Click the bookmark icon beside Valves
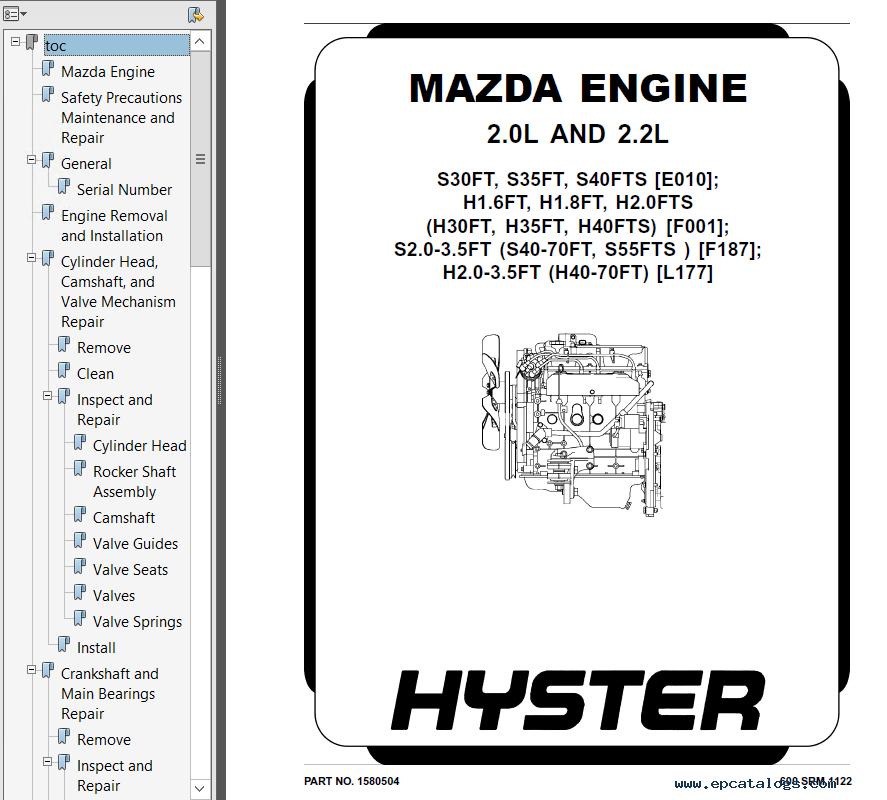The image size is (887, 800). tap(80, 594)
